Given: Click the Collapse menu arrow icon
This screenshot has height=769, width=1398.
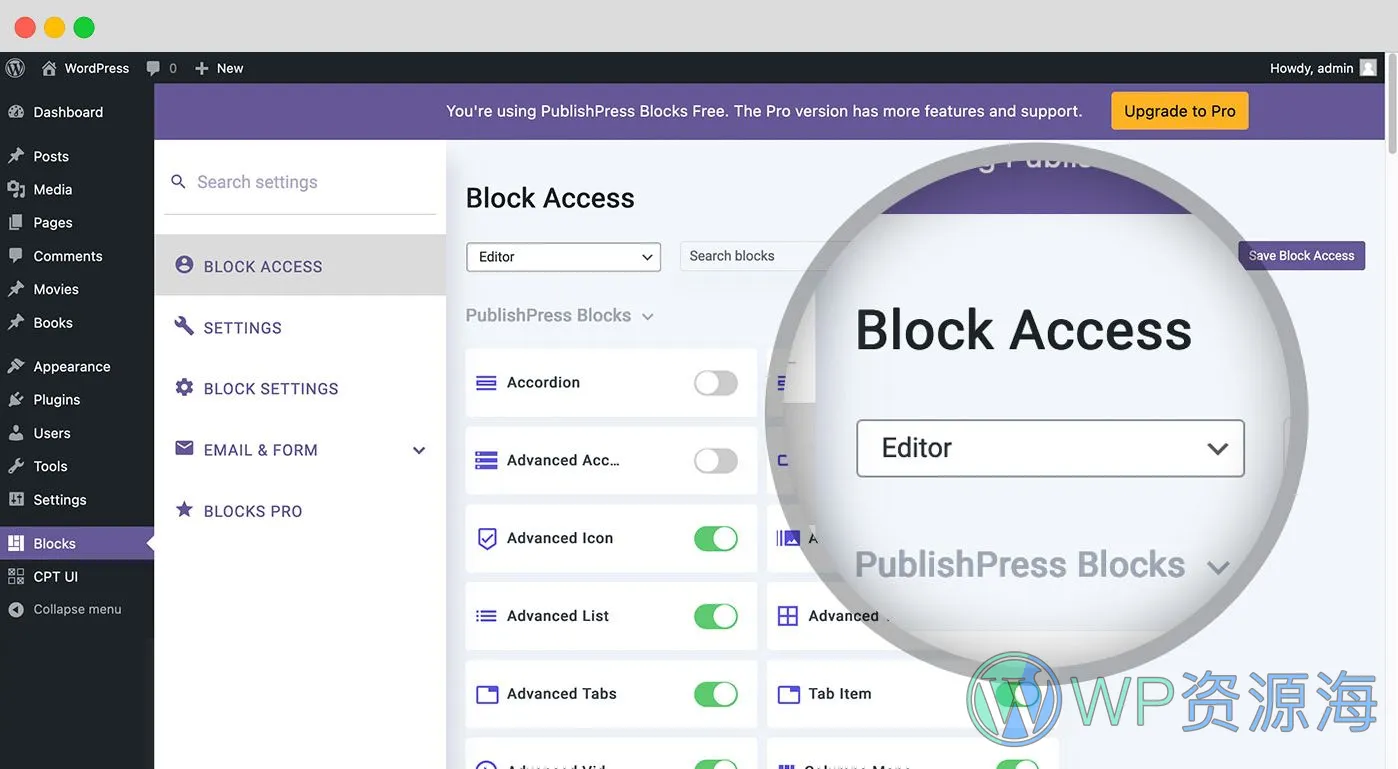Looking at the screenshot, I should pyautogui.click(x=16, y=609).
